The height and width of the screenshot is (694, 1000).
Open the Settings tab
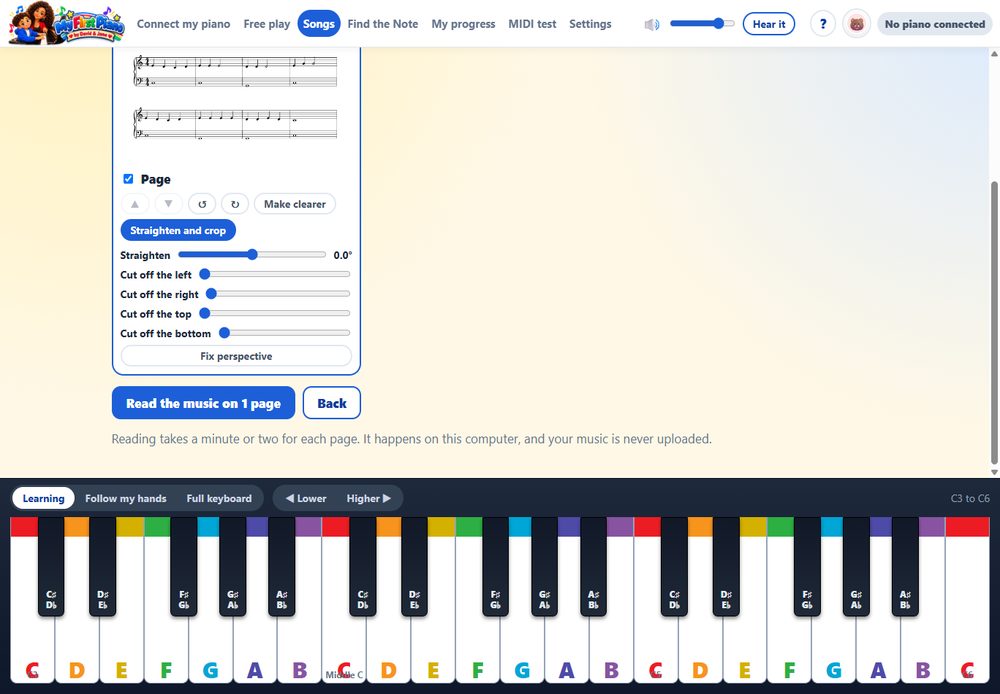point(590,24)
